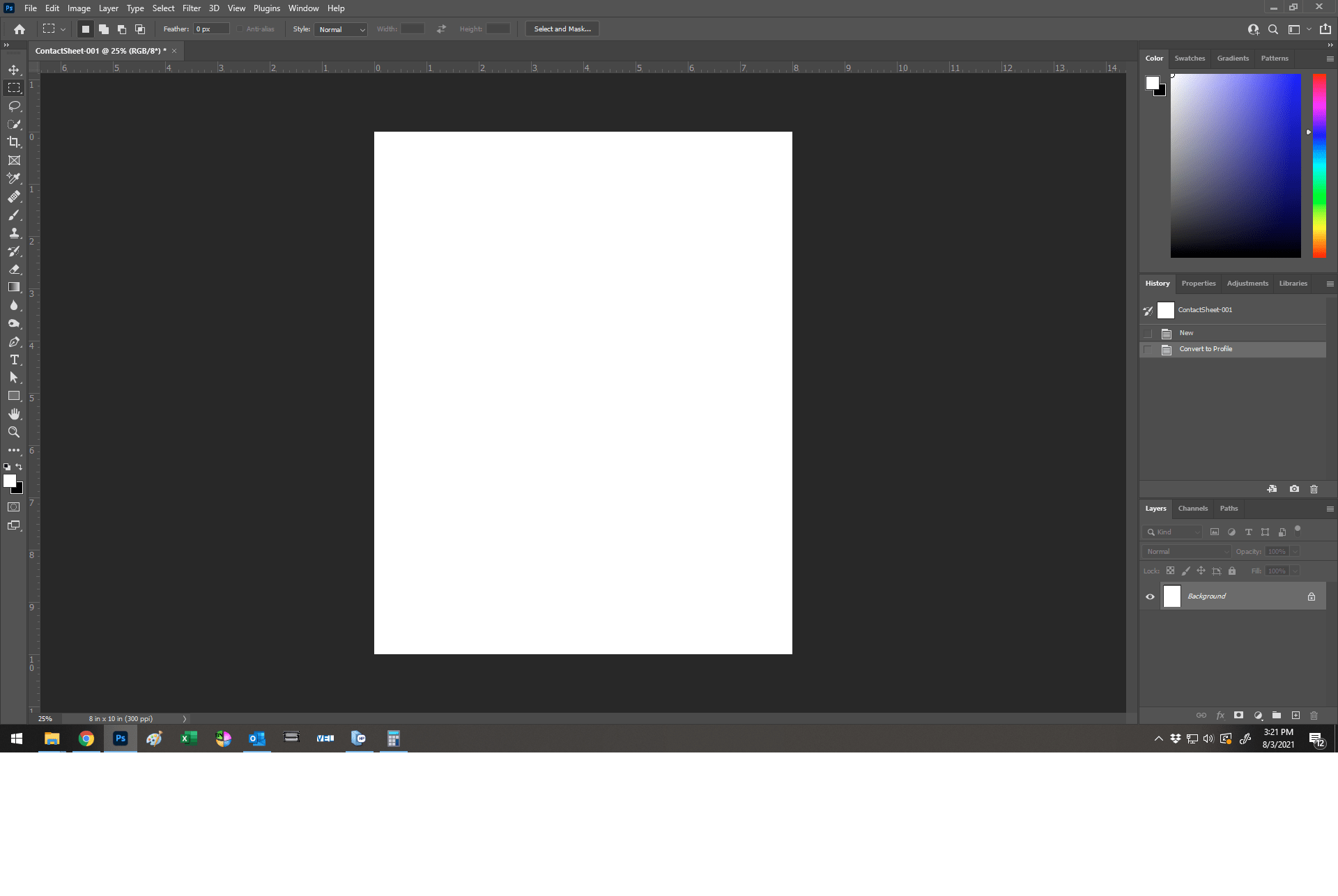Image resolution: width=1338 pixels, height=896 pixels.
Task: Hide the Background layer visibility
Action: (1150, 596)
